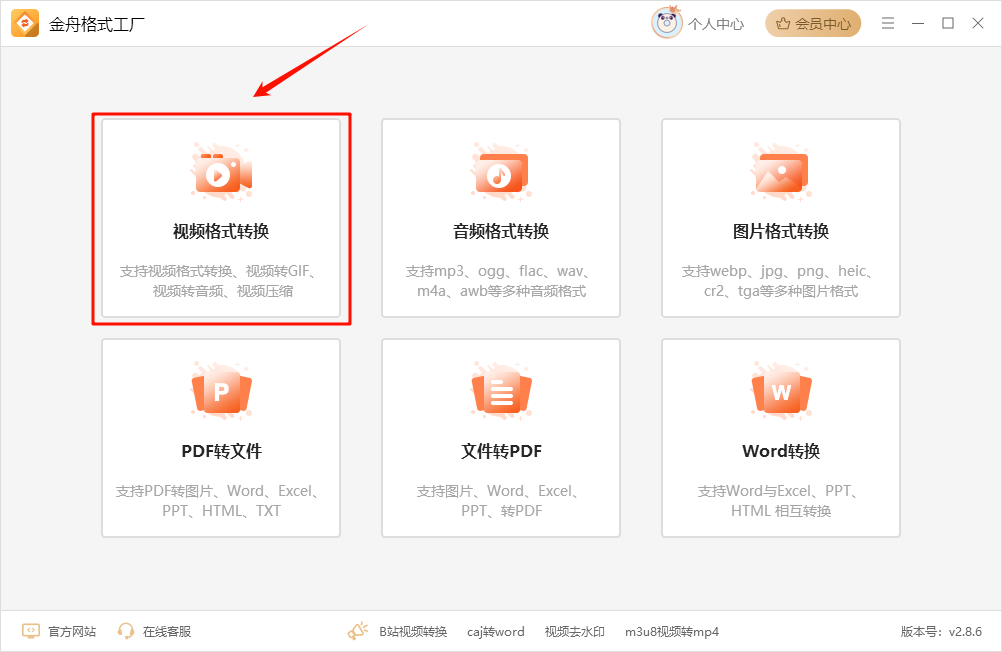Click the 视频转音频、视频压缩 description
Viewport: 1002px width, 652px height.
point(222,291)
